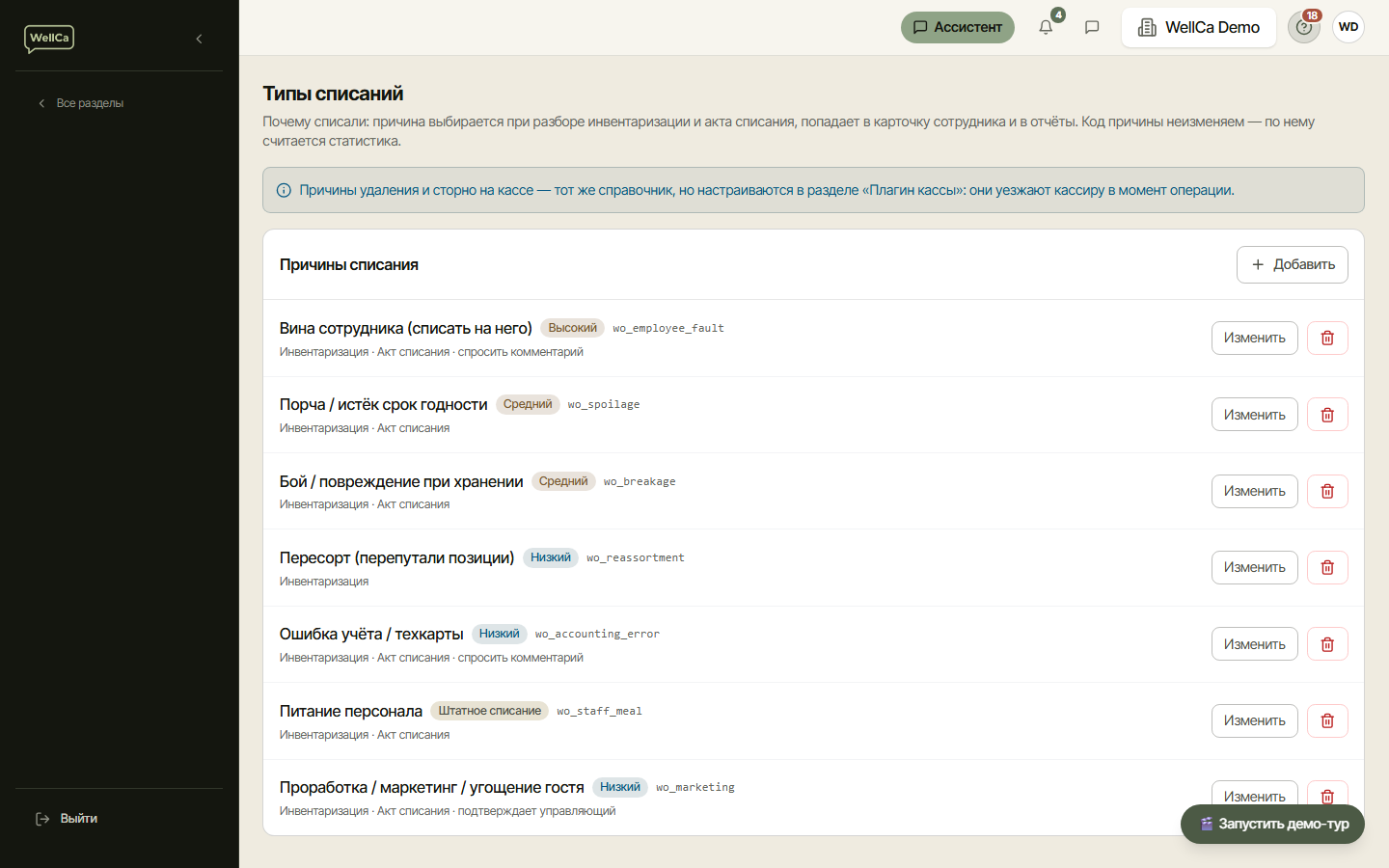Click the wo_spoilage reason code
1389x868 pixels.
[604, 405]
